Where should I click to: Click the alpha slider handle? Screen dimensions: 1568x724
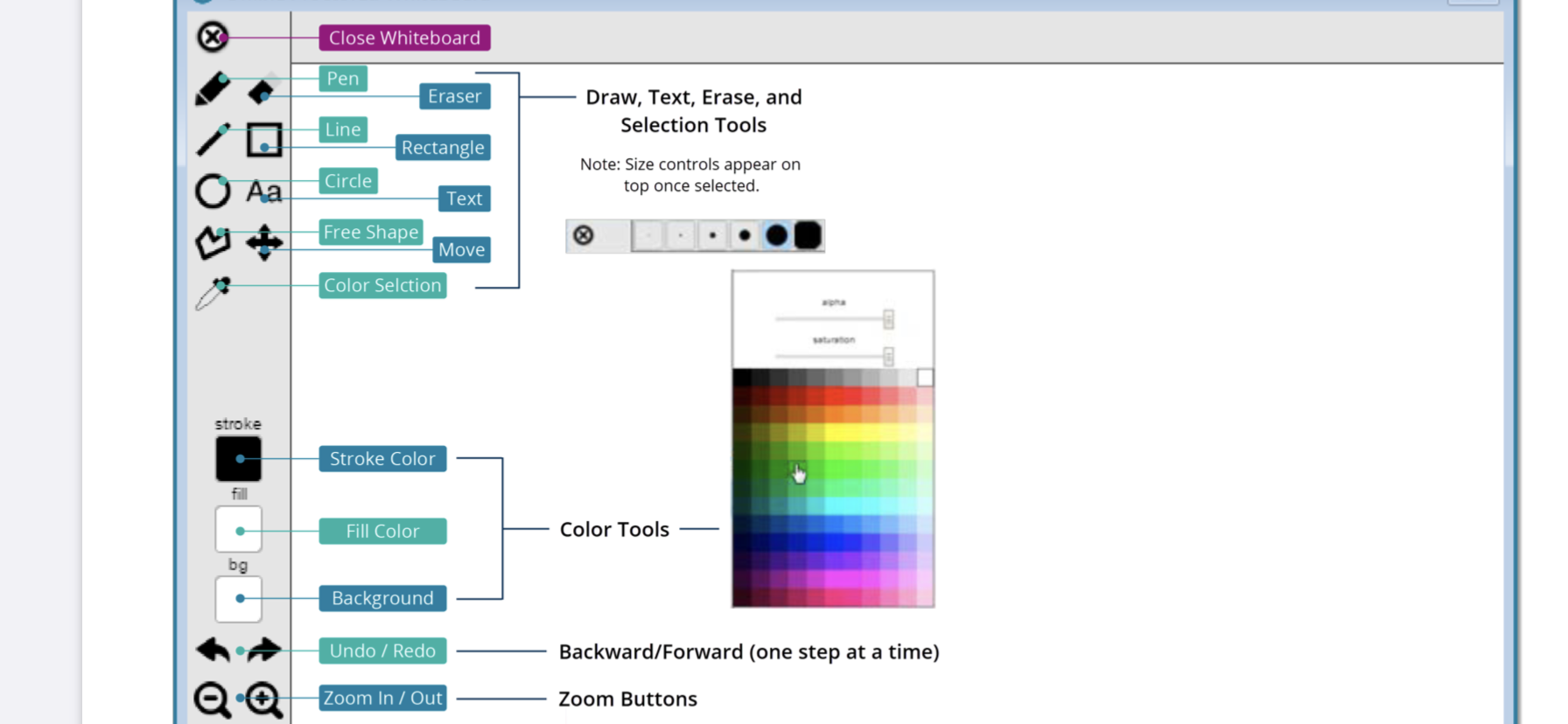click(888, 319)
